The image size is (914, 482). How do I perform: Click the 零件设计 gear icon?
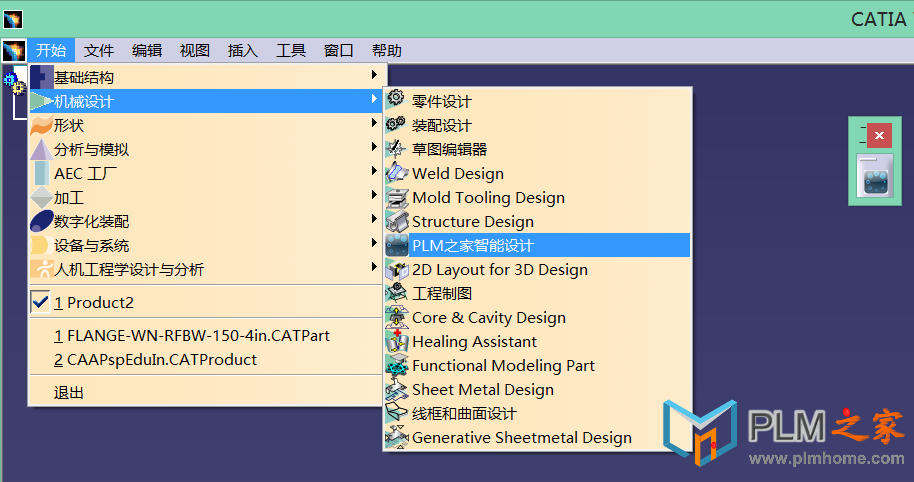coord(396,98)
